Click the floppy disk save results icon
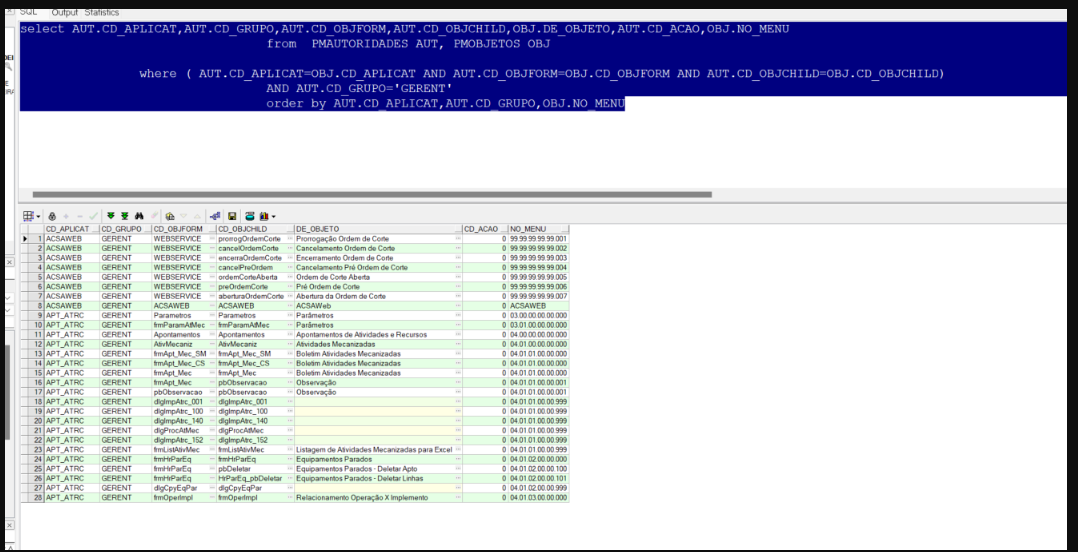 click(232, 216)
